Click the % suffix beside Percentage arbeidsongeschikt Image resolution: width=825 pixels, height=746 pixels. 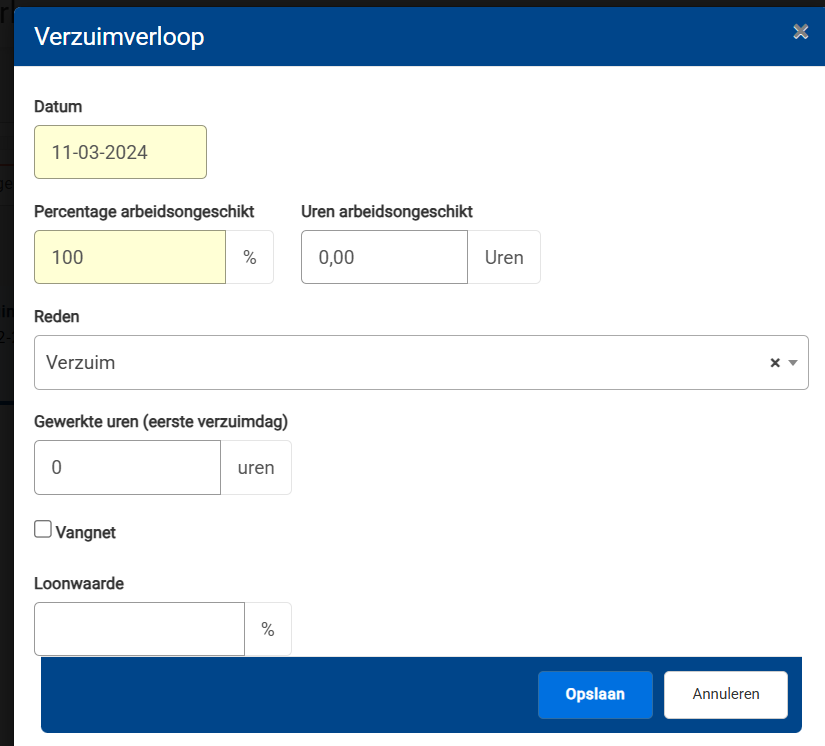tap(250, 257)
